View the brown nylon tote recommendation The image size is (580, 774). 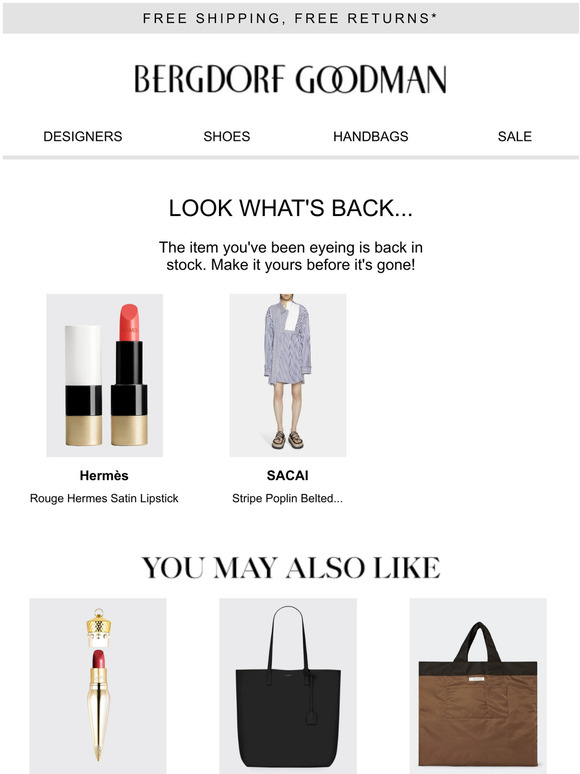(478, 686)
